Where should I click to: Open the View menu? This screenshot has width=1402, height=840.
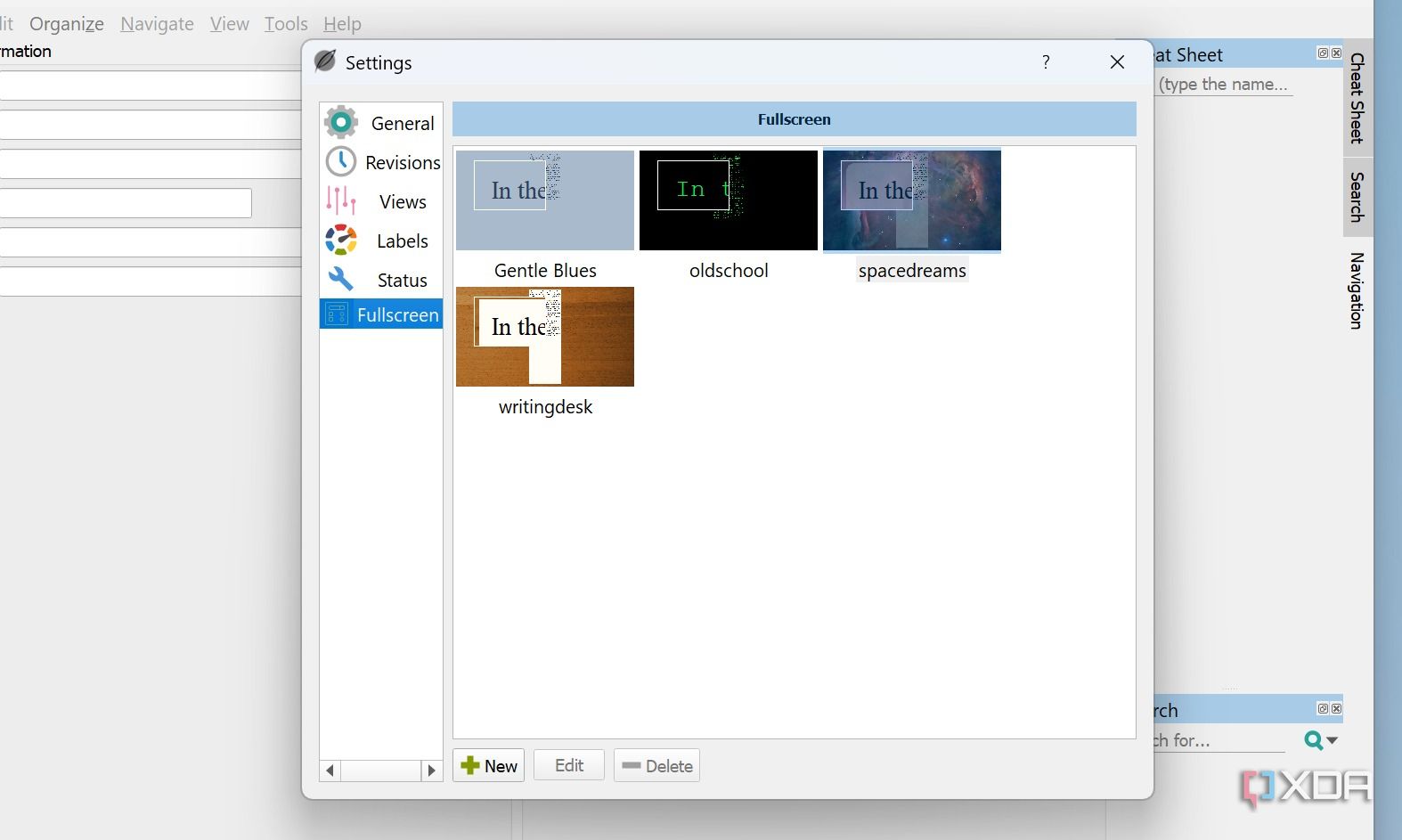point(229,24)
